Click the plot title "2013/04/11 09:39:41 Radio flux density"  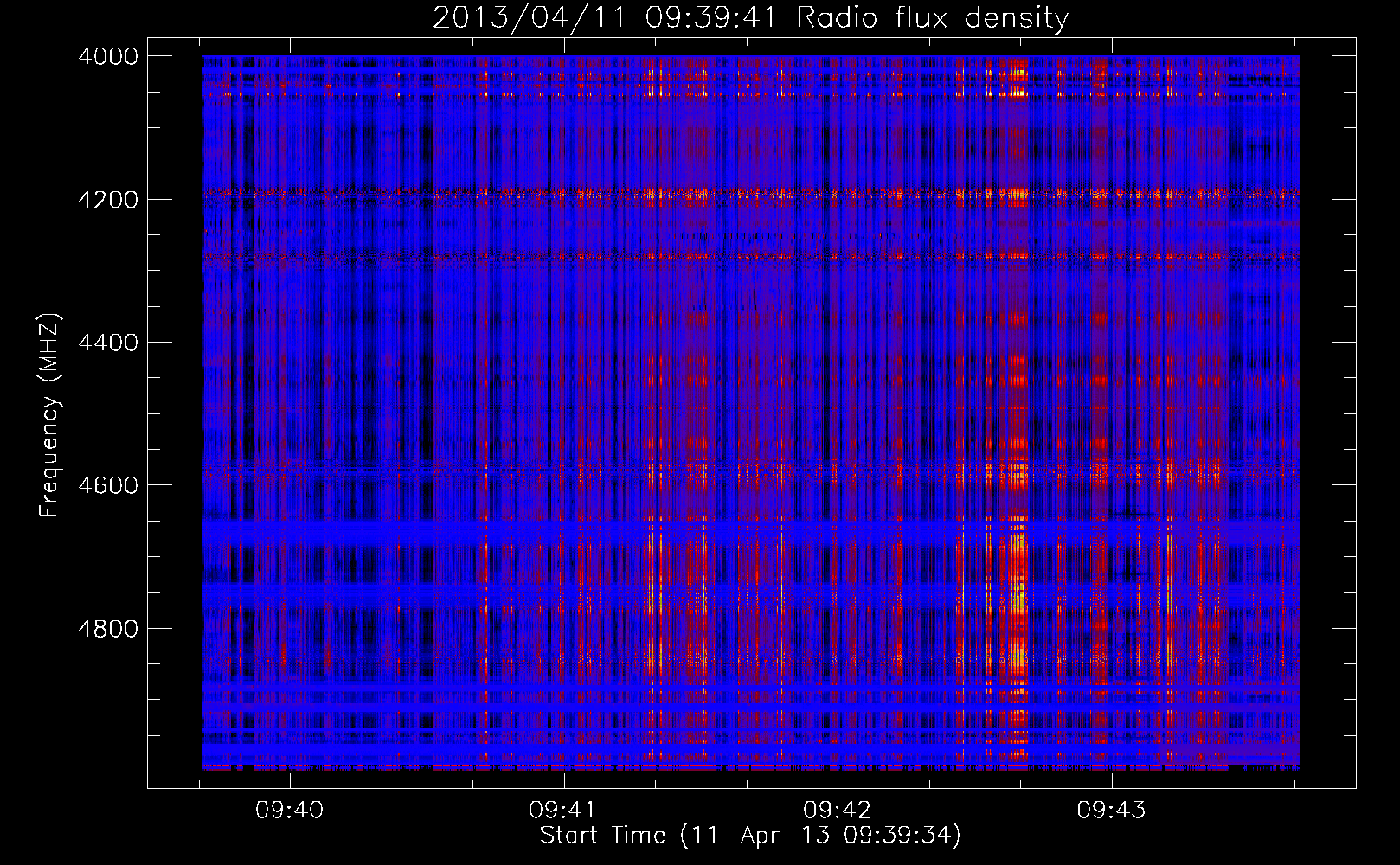click(750, 17)
